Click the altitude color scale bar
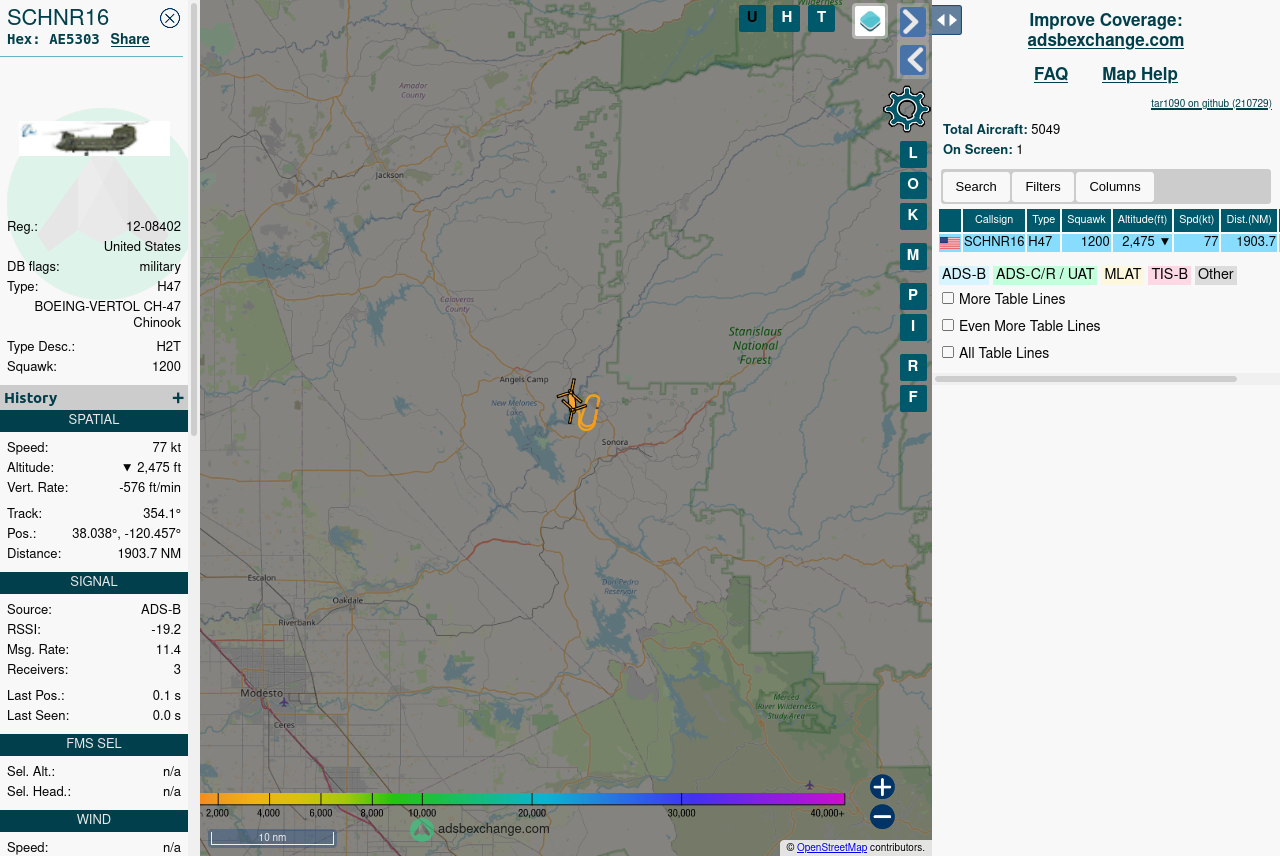Screen dimensions: 1280x856 [523, 799]
